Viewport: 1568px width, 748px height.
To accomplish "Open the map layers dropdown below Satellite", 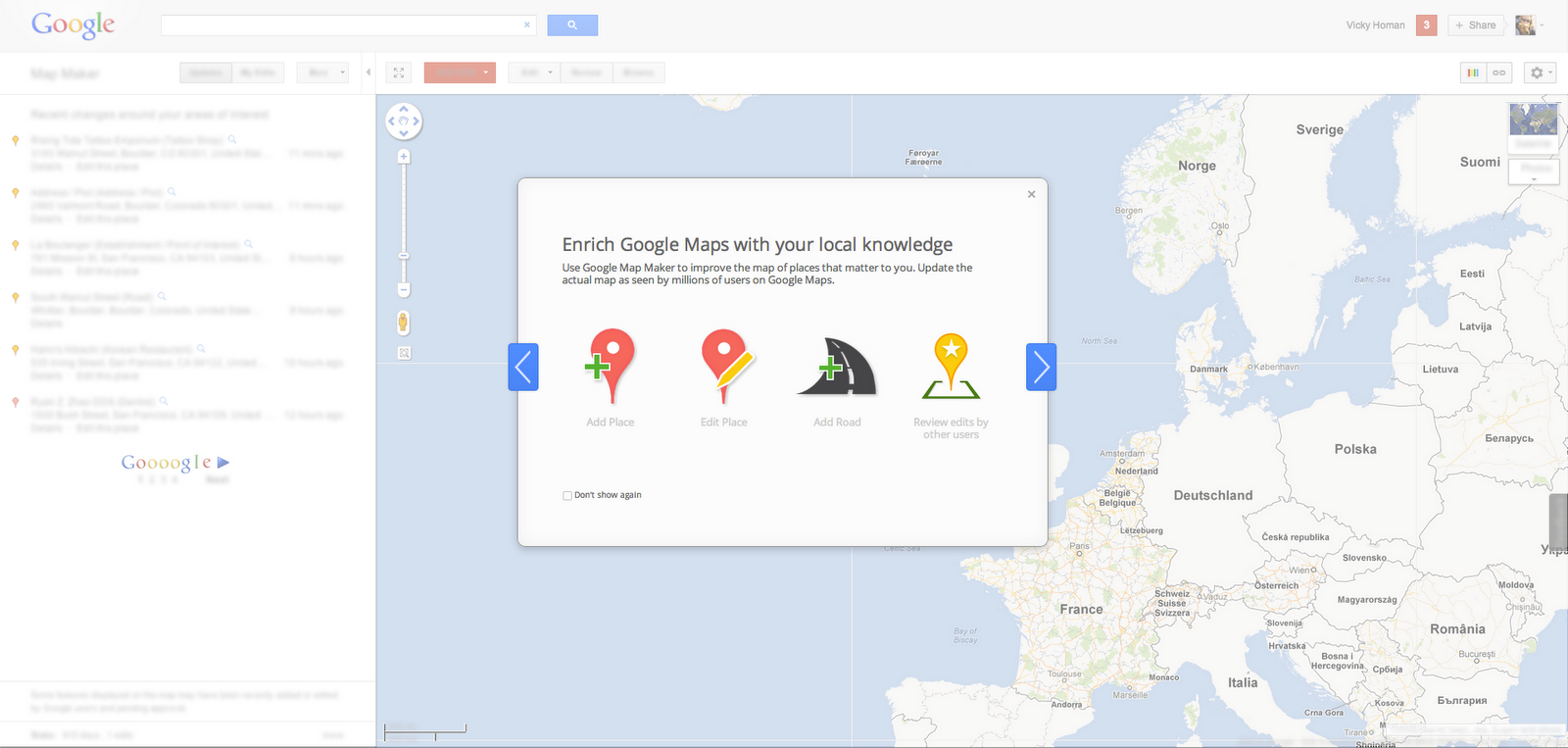I will [x=1534, y=171].
